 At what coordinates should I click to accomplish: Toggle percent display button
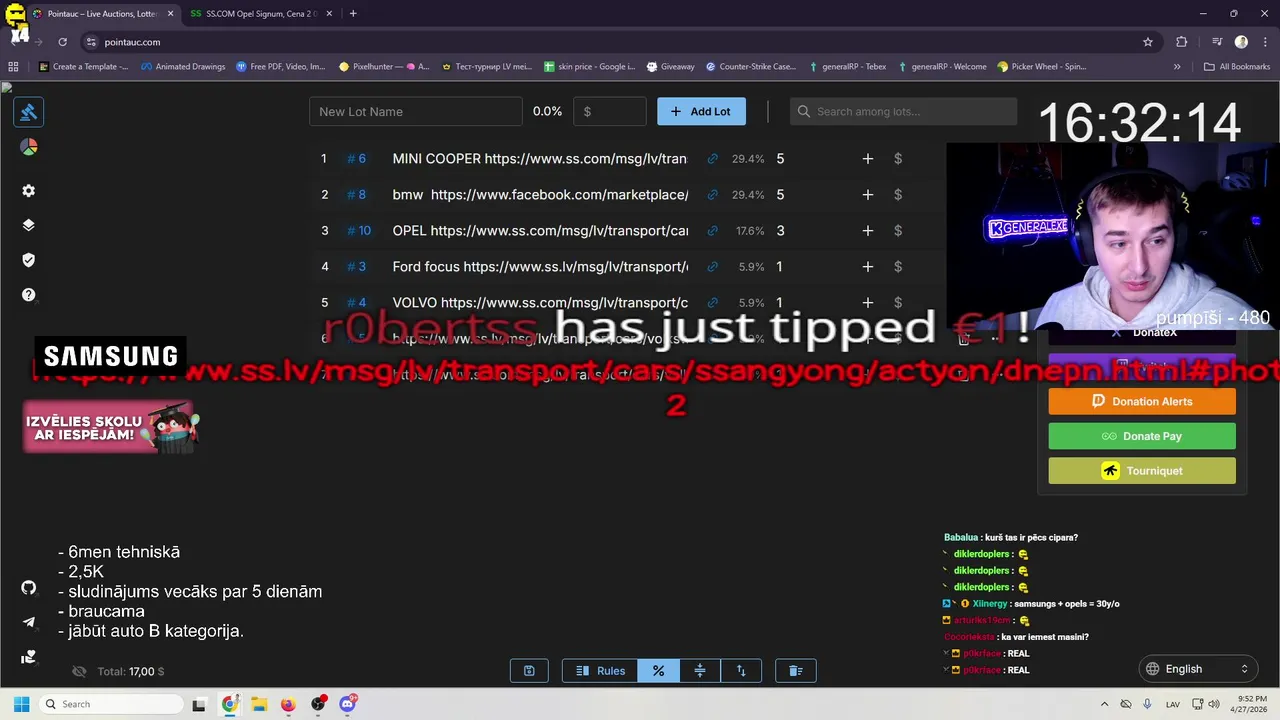[x=658, y=671]
